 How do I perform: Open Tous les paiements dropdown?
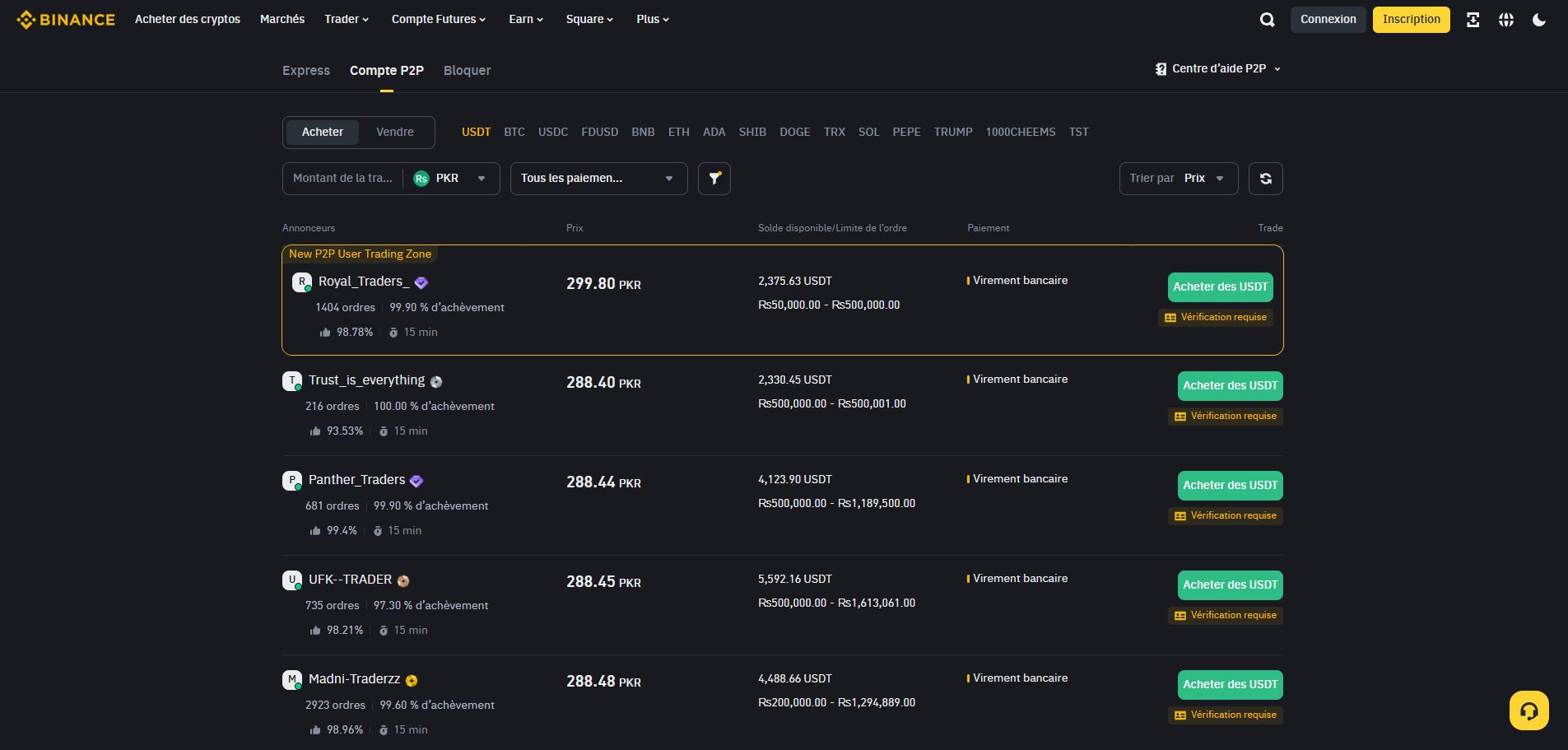click(598, 179)
